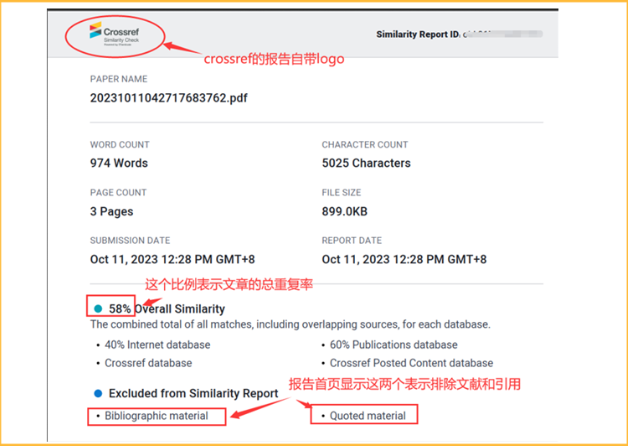Select the report date Oct 11, 2023 value
The width and height of the screenshot is (628, 446).
pyautogui.click(x=404, y=259)
